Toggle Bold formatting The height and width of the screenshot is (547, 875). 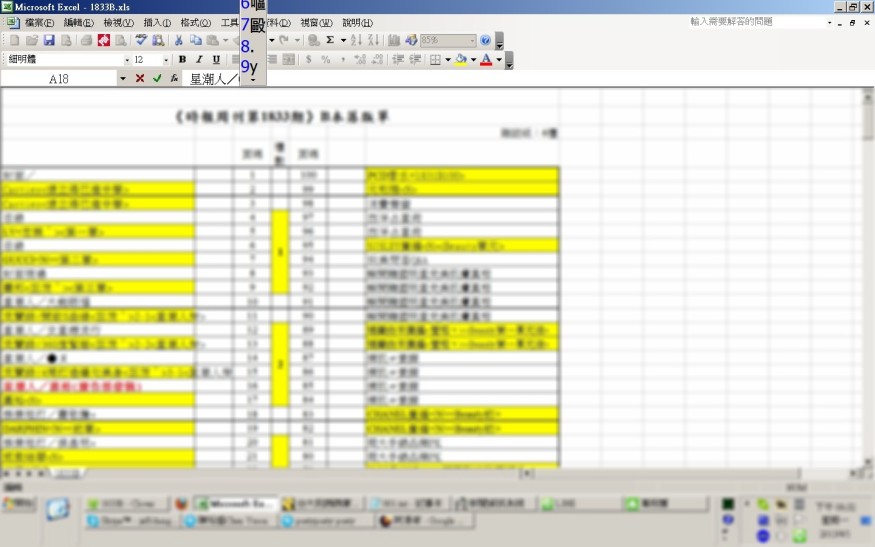[x=183, y=60]
